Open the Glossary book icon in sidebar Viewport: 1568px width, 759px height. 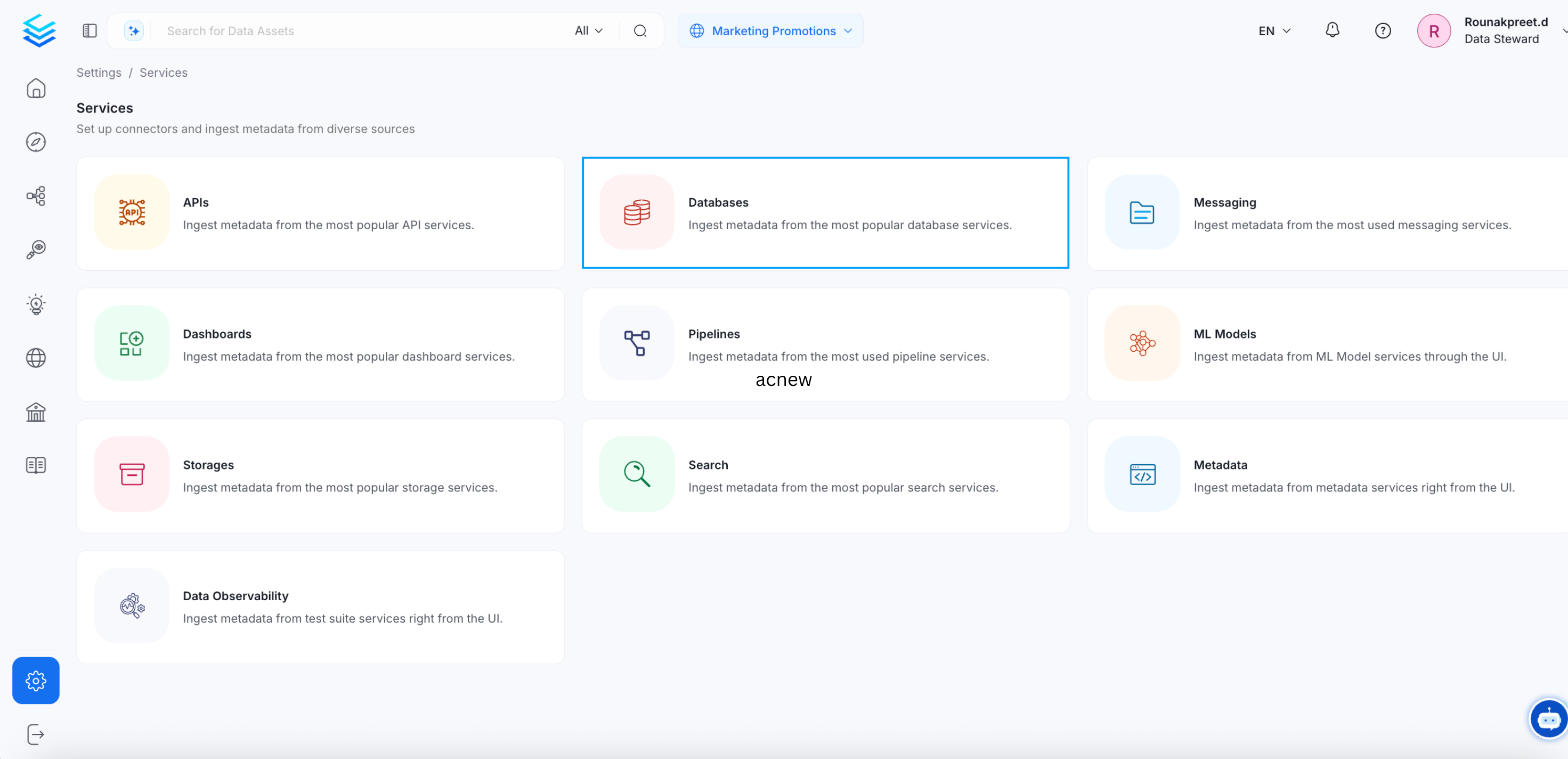coord(36,465)
